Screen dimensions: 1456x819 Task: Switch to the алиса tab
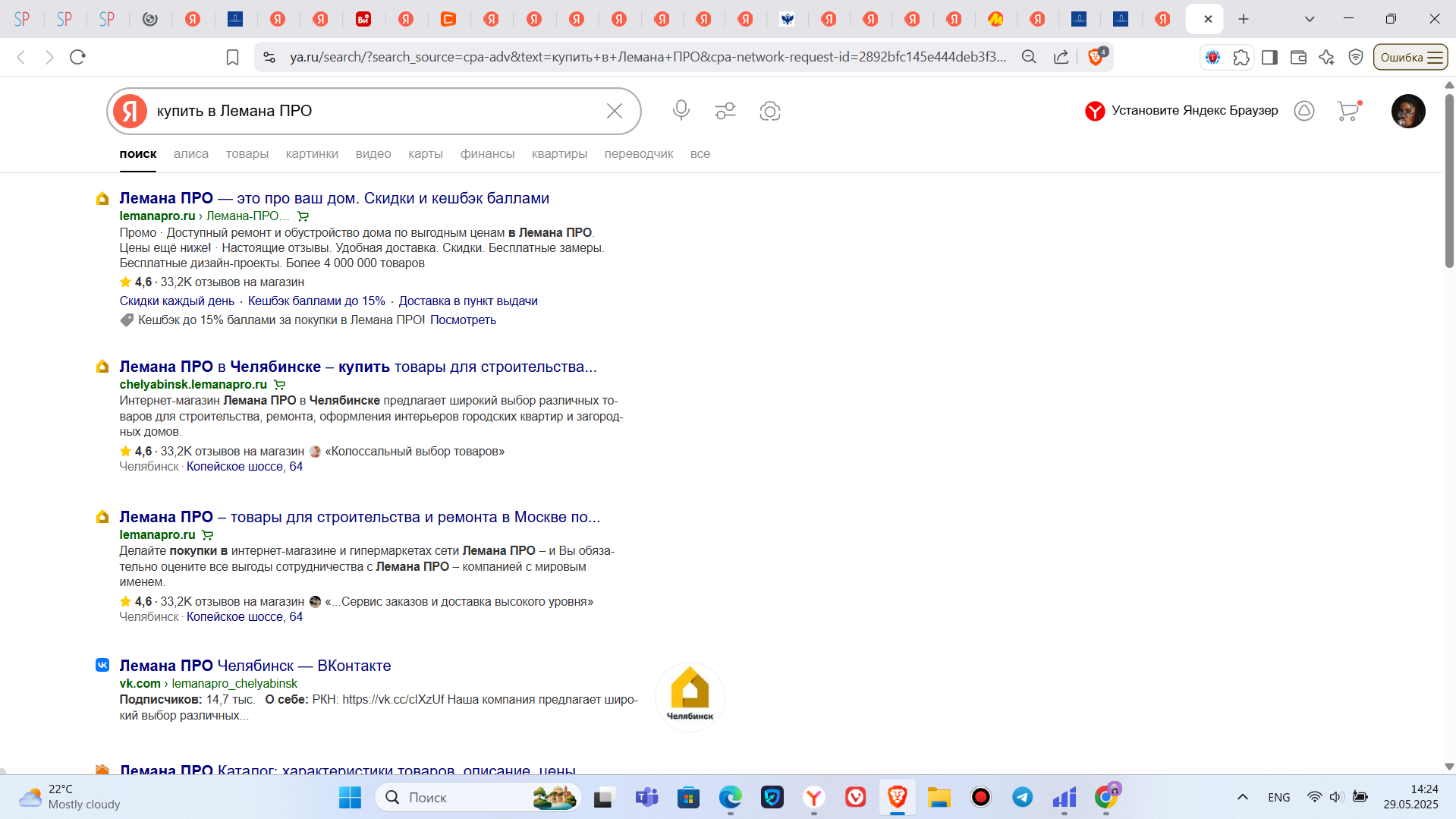[x=191, y=153]
